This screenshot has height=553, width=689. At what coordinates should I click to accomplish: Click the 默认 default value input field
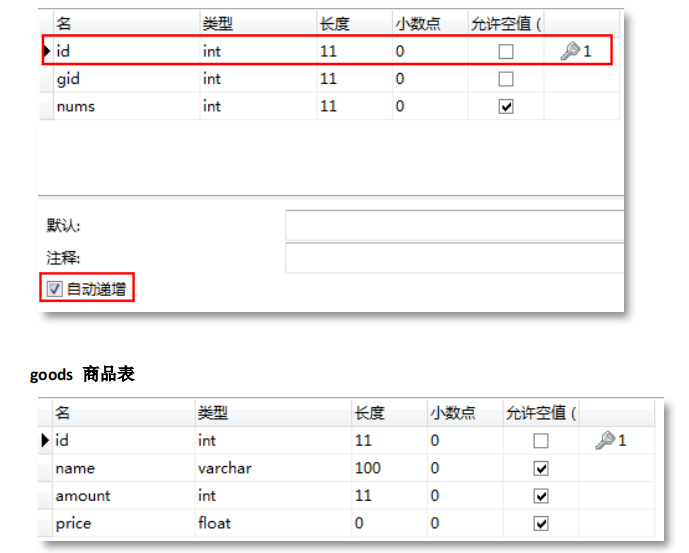[454, 225]
